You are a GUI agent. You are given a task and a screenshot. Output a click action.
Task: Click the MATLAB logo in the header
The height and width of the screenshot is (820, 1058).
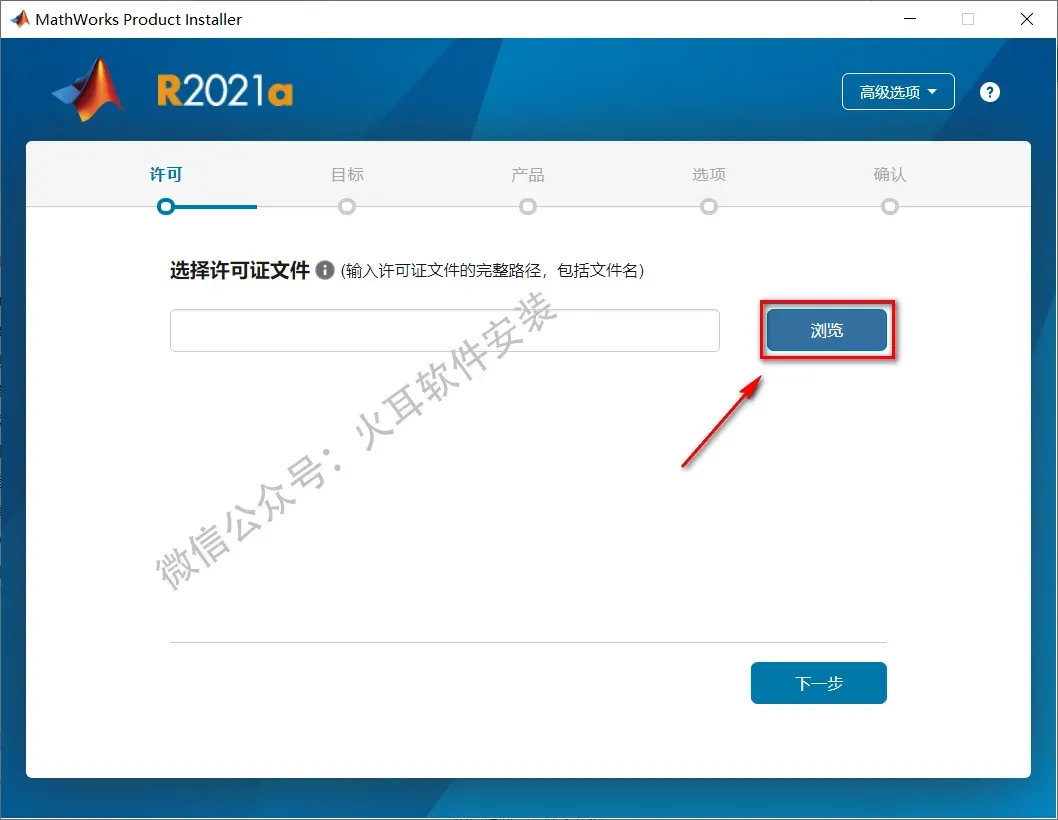(x=88, y=90)
